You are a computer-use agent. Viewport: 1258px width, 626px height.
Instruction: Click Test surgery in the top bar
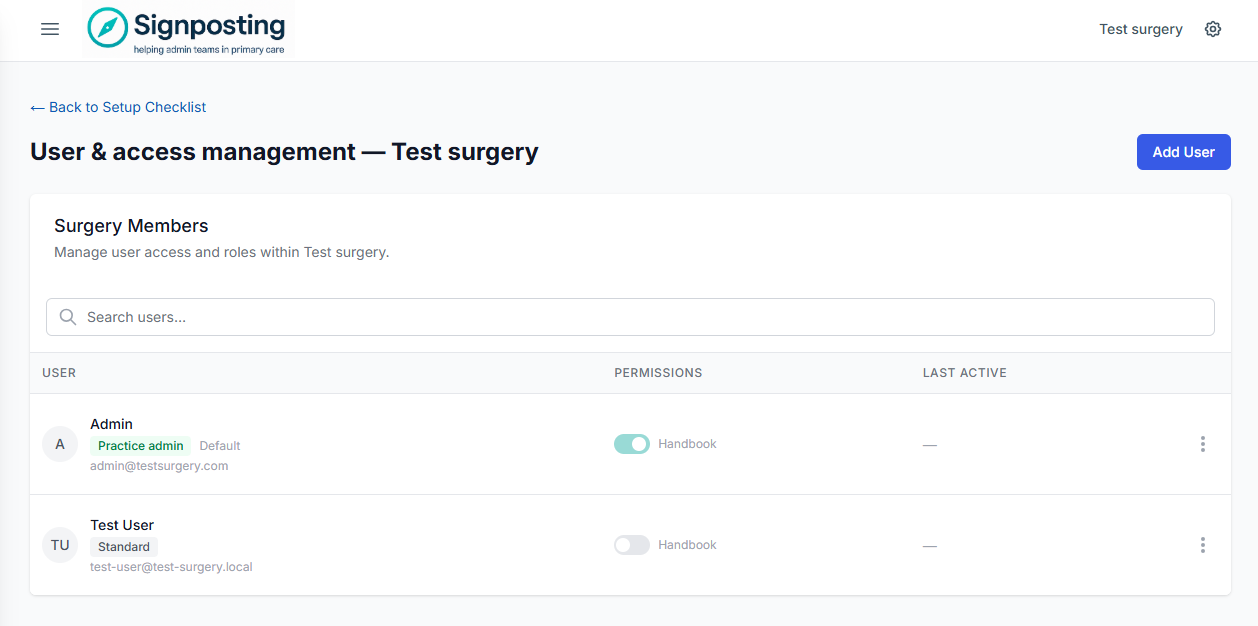(x=1140, y=29)
